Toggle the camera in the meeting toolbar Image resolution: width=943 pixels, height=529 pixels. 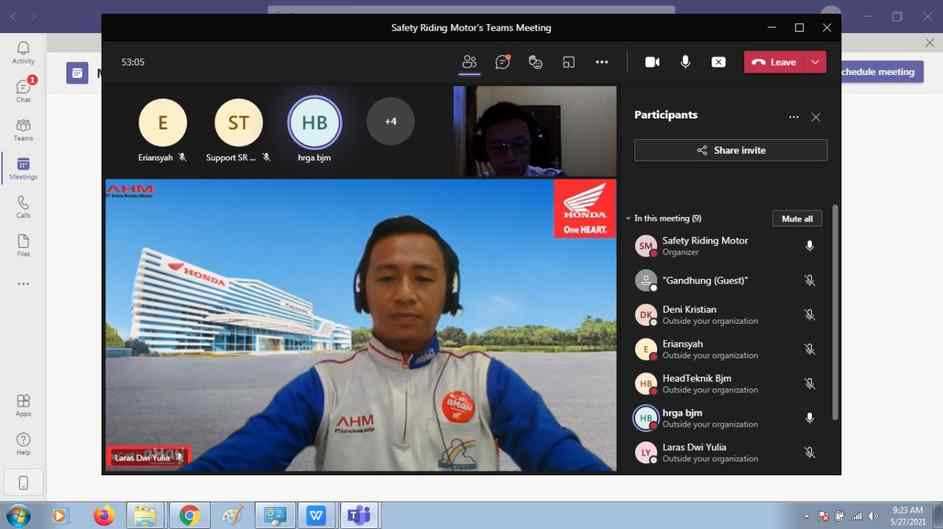(x=652, y=62)
